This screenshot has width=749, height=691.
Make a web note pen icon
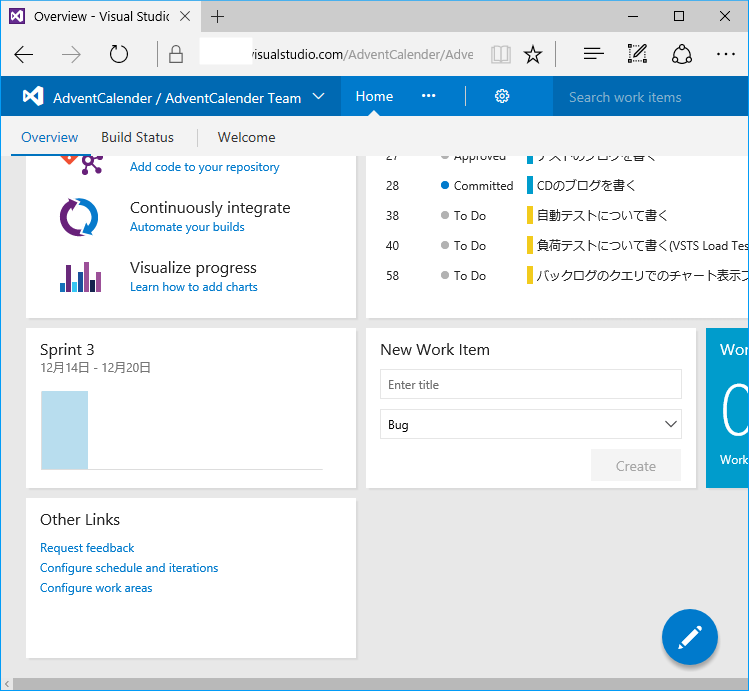tap(637, 54)
